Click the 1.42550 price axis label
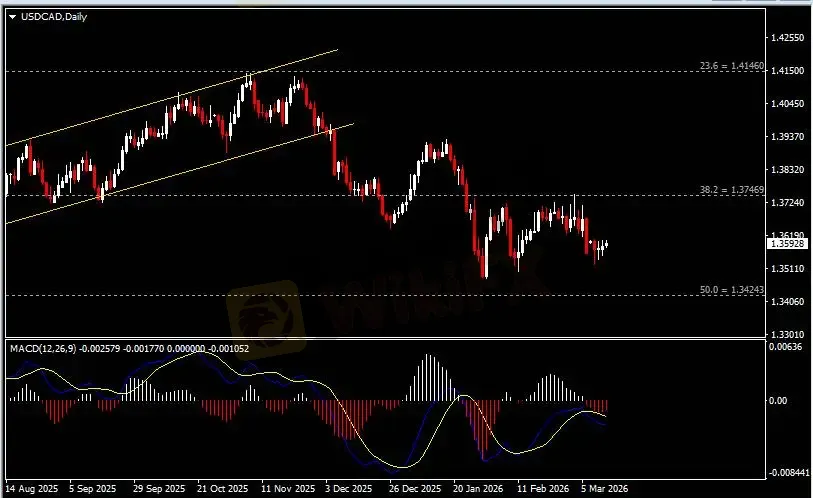 pos(786,38)
